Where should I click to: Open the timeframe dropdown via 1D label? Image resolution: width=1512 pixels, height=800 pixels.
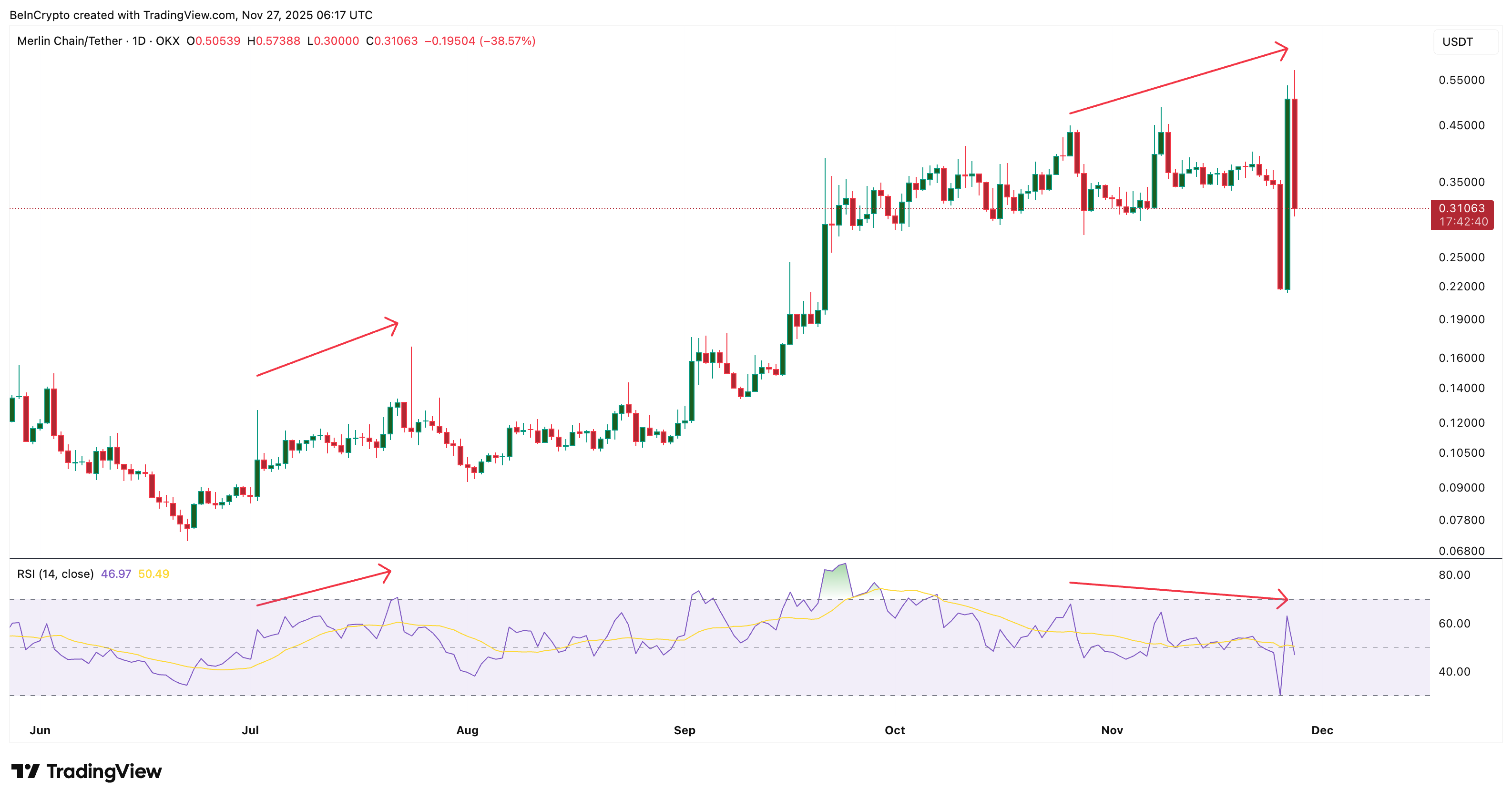pyautogui.click(x=139, y=41)
